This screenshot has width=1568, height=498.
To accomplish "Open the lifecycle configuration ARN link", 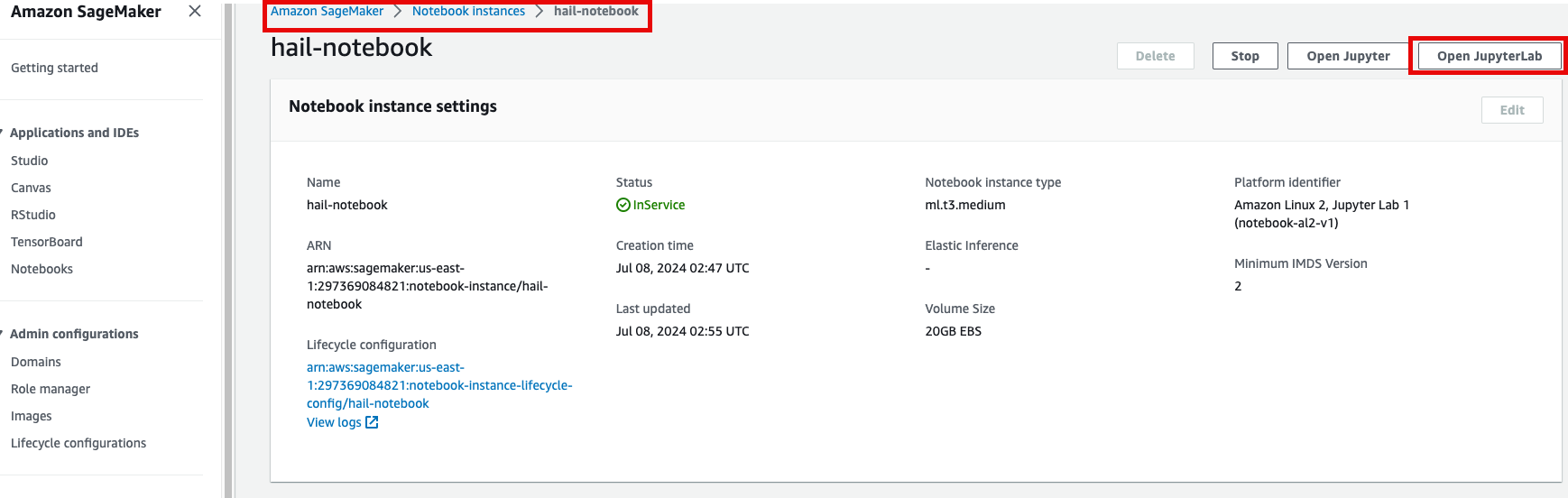I will (439, 385).
